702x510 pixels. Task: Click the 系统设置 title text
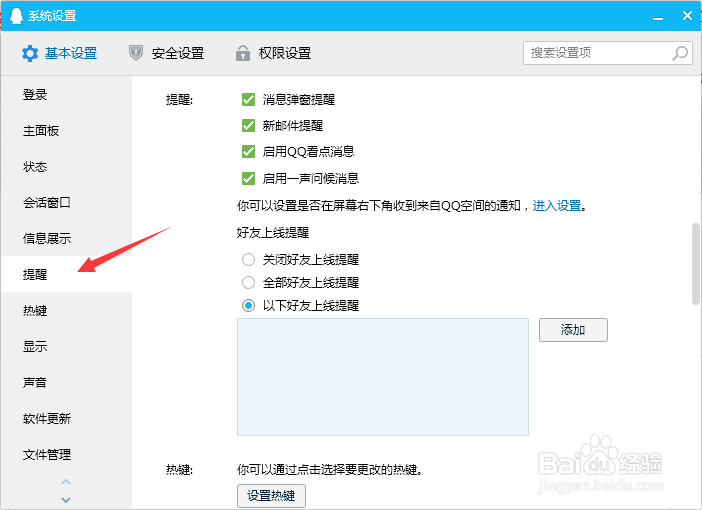tap(52, 16)
